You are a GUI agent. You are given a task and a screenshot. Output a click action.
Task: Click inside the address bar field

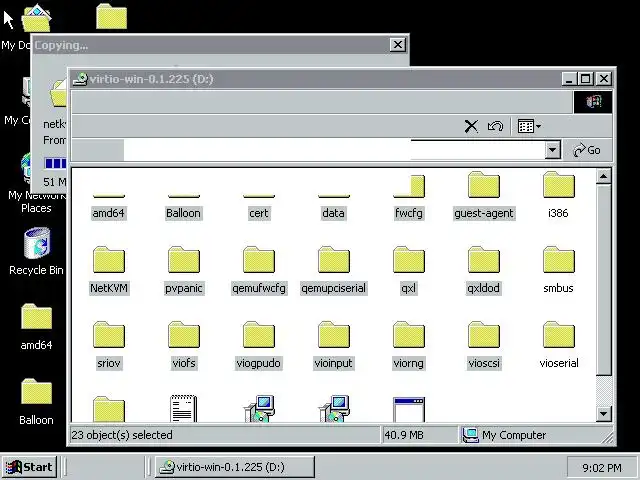(x=334, y=150)
